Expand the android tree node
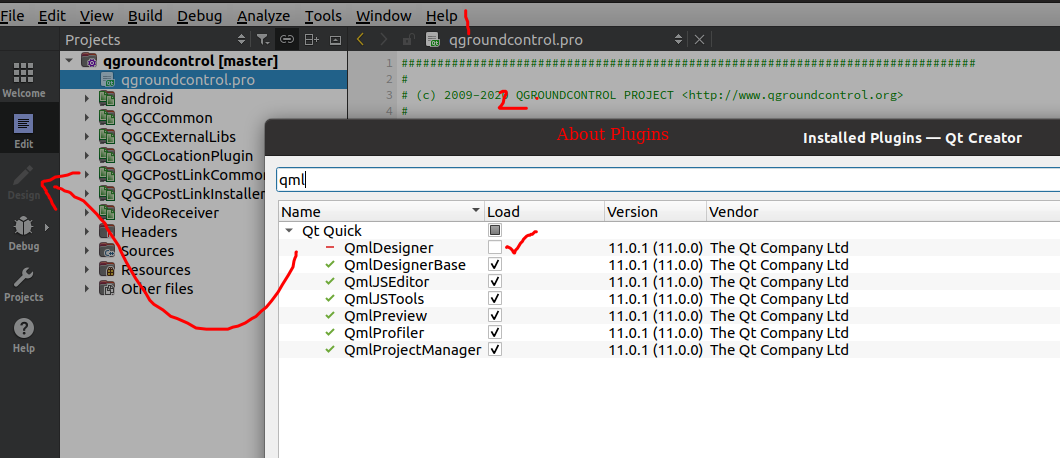Viewport: 1060px width, 458px height. (87, 99)
